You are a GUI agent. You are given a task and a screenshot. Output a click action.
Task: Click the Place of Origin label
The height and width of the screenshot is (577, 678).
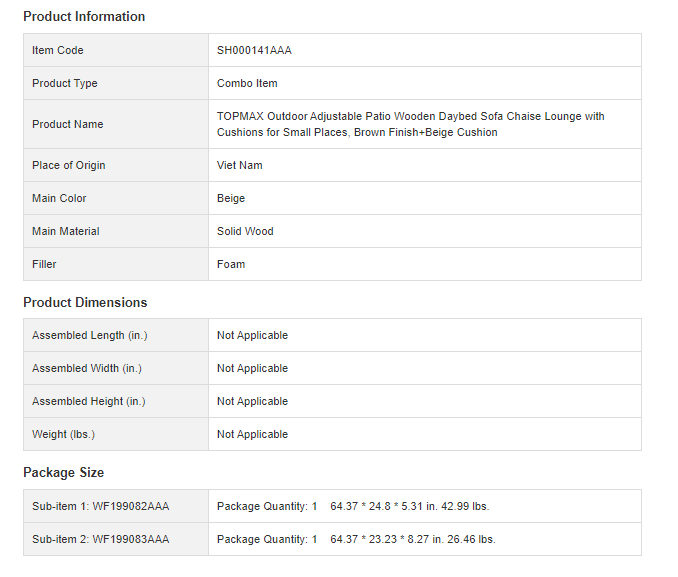tap(68, 165)
